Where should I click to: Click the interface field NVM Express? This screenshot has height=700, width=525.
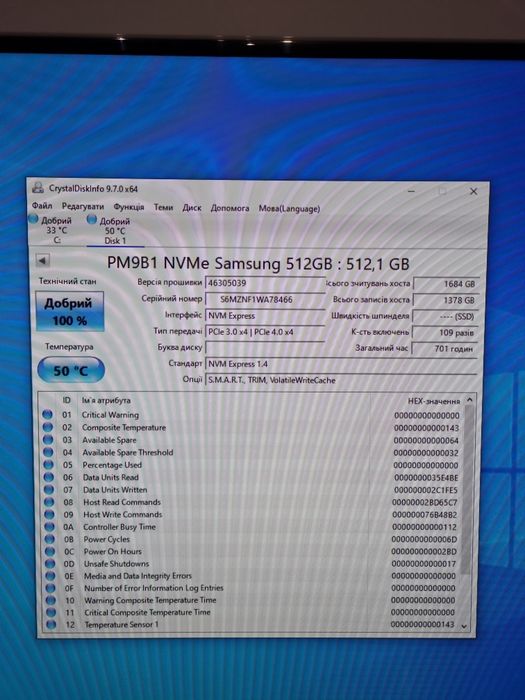[265, 316]
